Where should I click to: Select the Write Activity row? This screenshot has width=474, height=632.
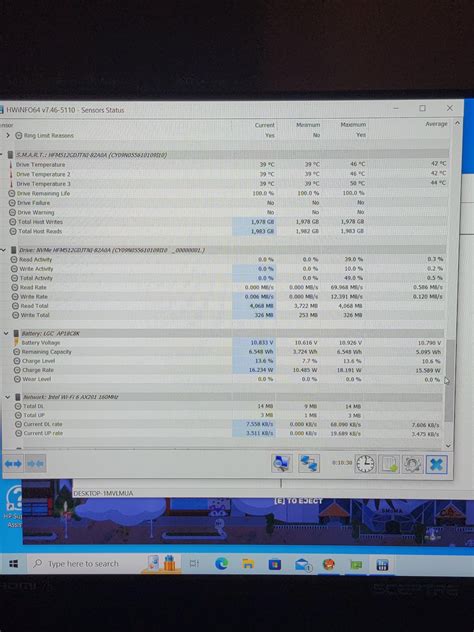tap(228, 269)
